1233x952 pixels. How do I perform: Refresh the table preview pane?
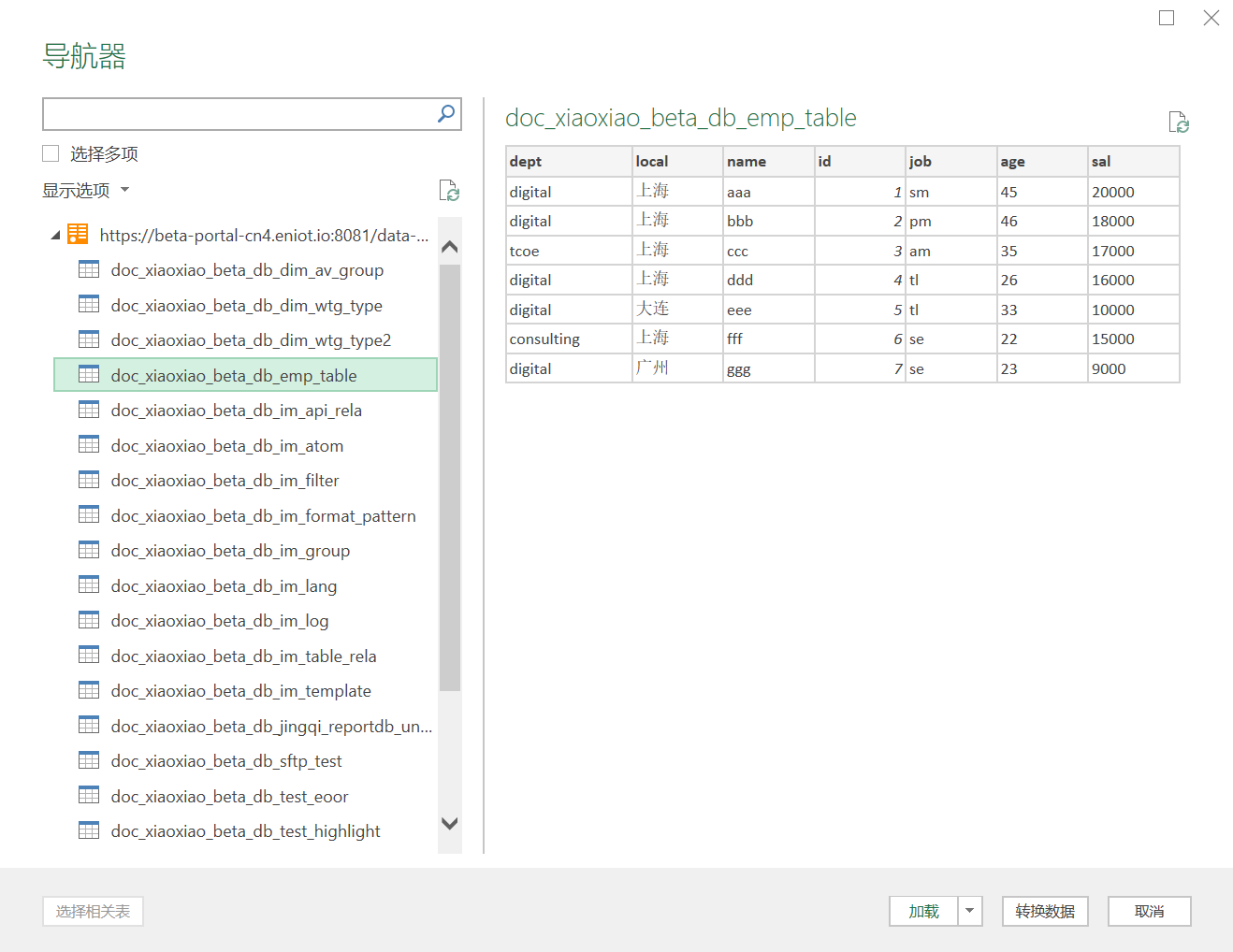tap(1178, 123)
